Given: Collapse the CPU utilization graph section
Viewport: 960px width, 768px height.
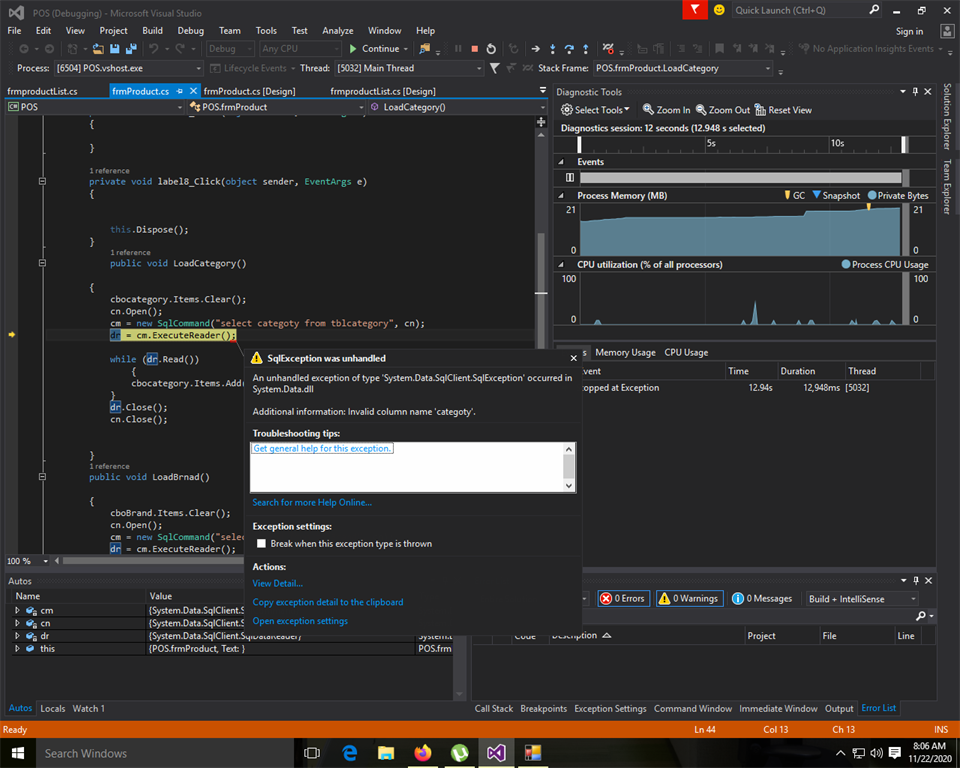Looking at the screenshot, I should tap(561, 265).
